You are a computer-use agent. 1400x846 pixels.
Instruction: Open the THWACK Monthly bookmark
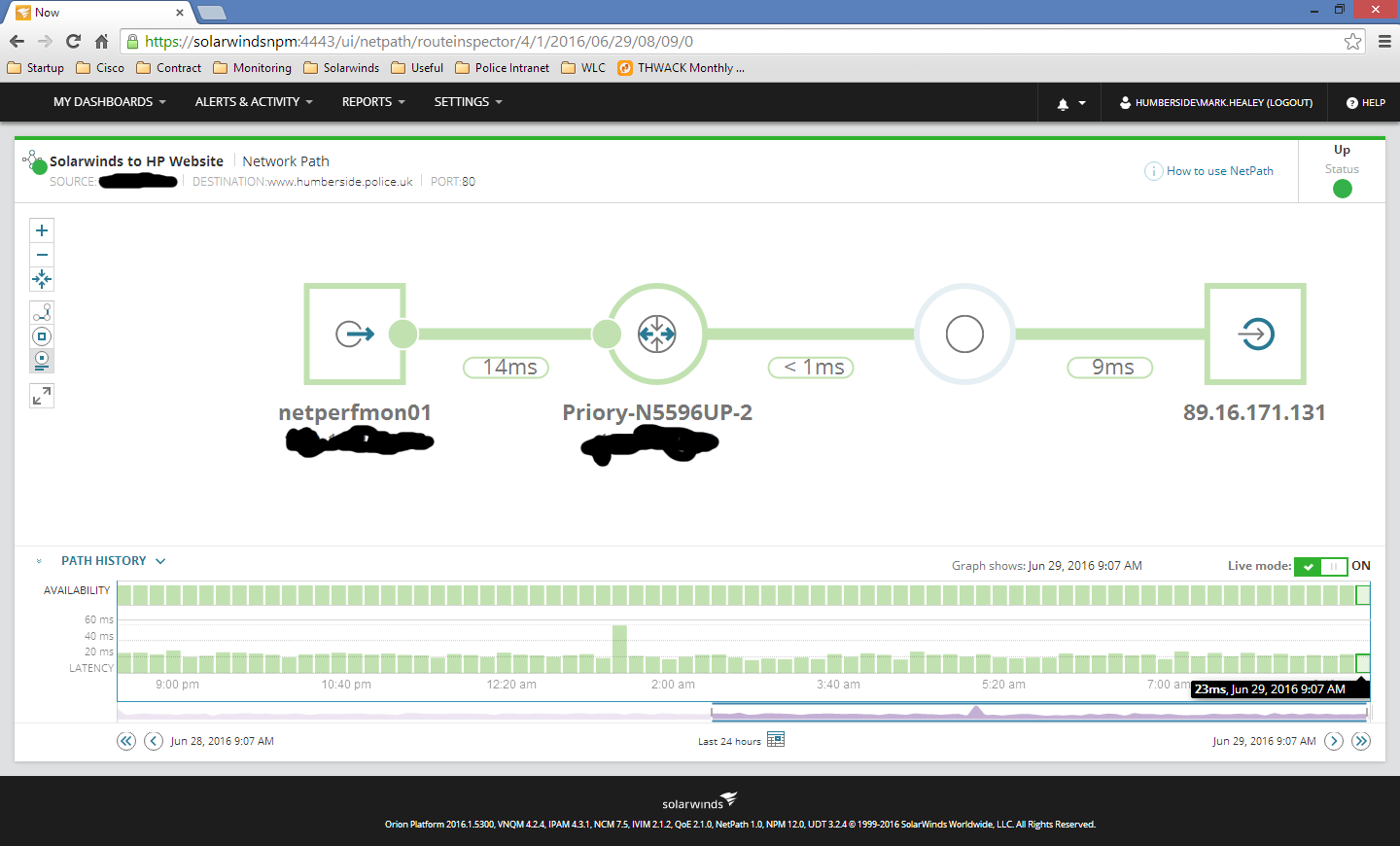681,68
